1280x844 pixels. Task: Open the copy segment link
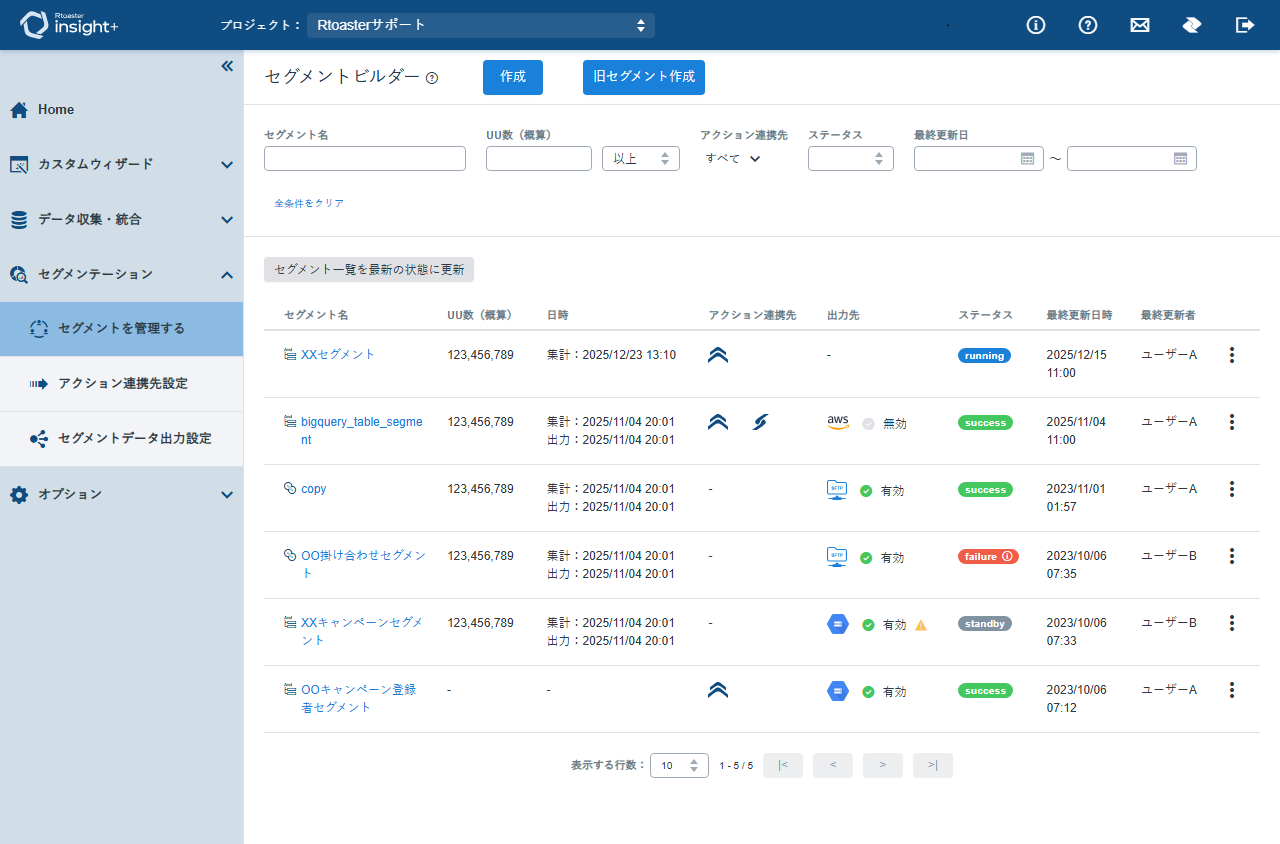[x=314, y=489]
